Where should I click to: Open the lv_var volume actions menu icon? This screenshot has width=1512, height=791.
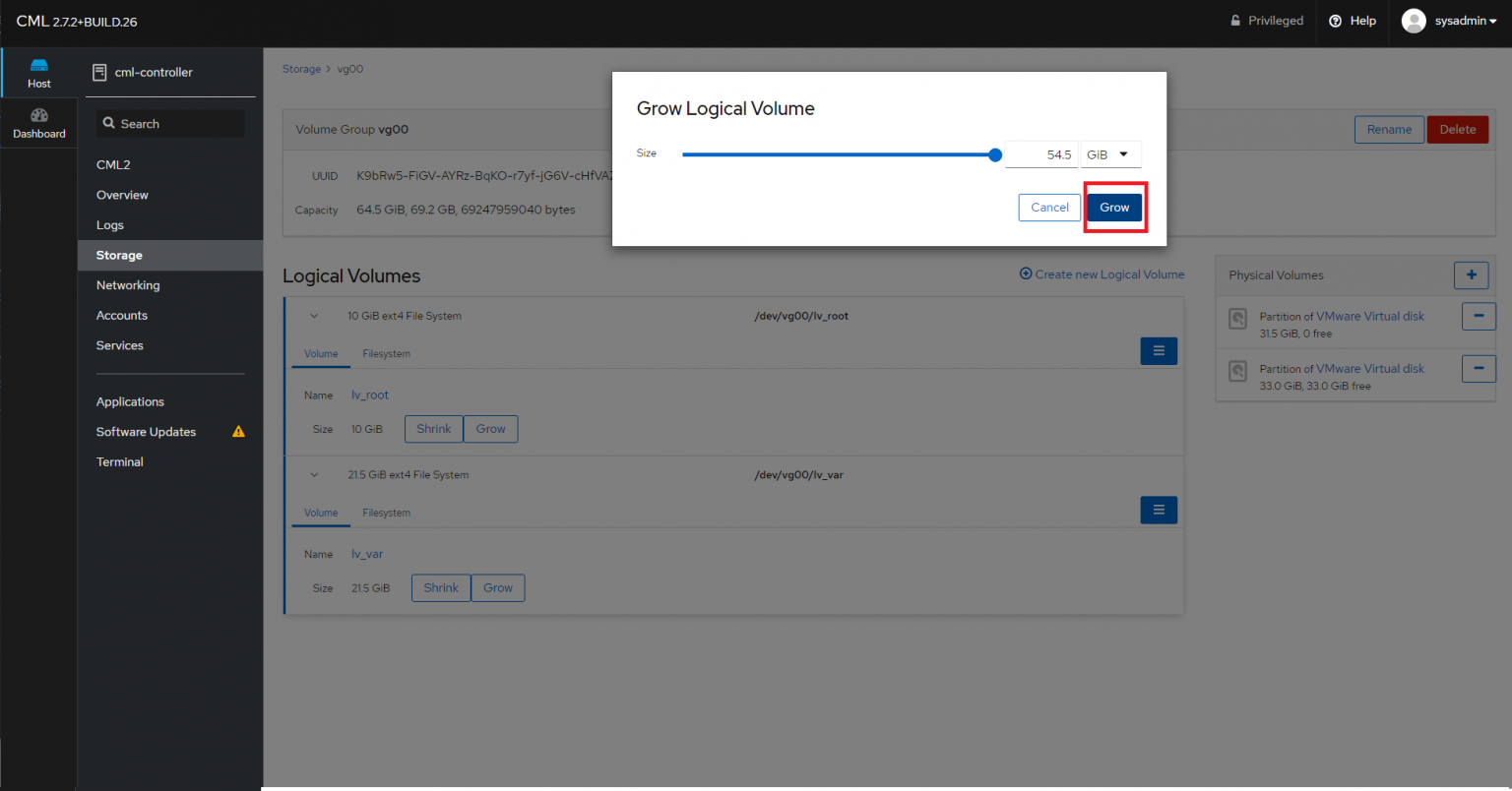coord(1158,510)
